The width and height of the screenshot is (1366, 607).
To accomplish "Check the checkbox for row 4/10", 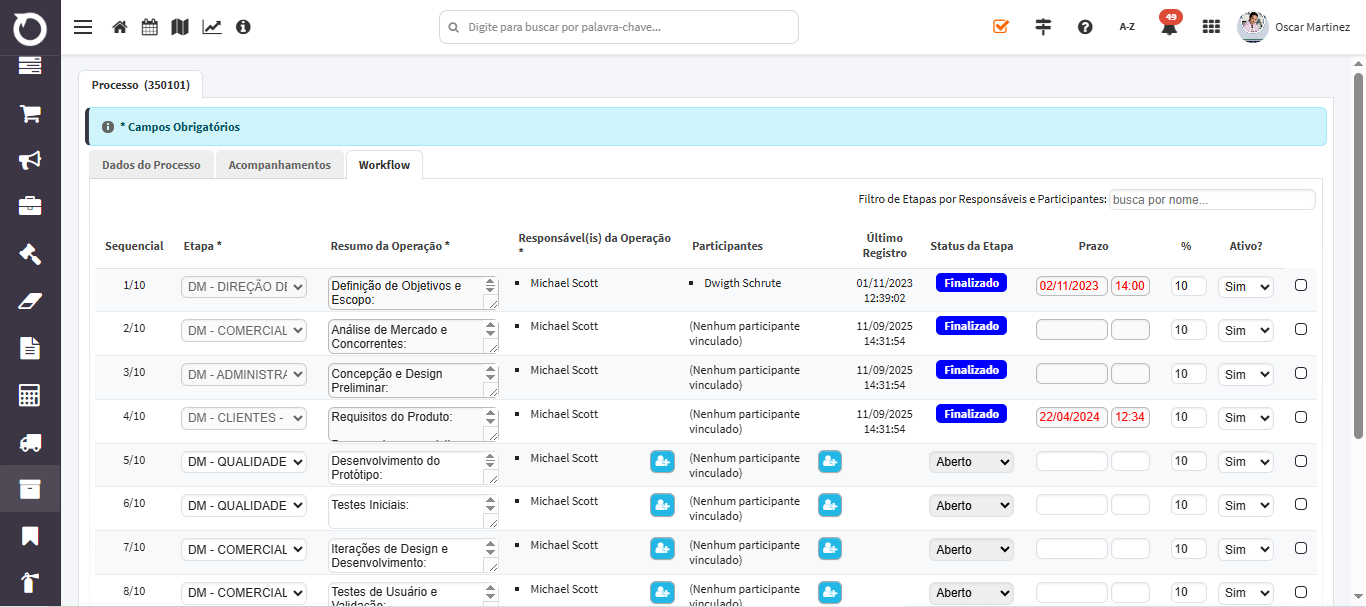I will (x=1301, y=417).
